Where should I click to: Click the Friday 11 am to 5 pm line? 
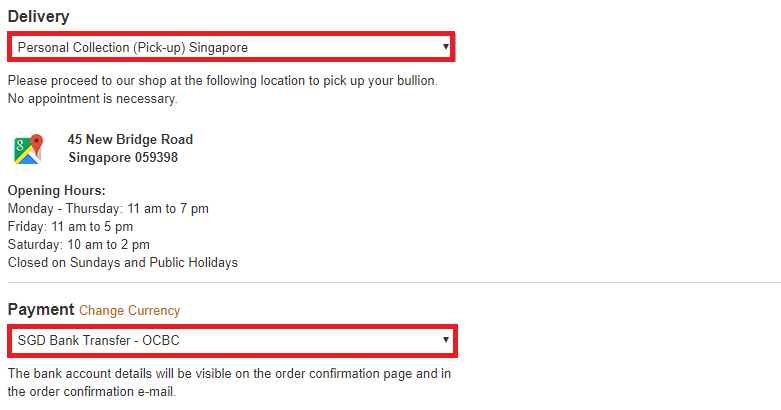coord(70,226)
